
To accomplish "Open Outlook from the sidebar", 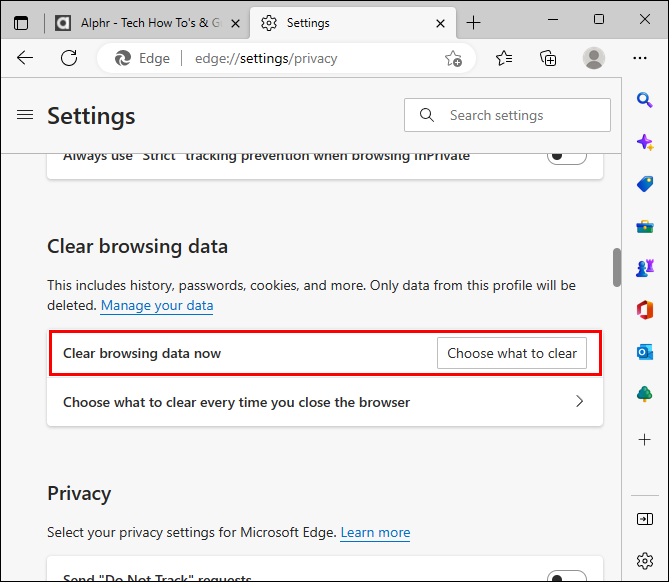I will click(x=645, y=353).
